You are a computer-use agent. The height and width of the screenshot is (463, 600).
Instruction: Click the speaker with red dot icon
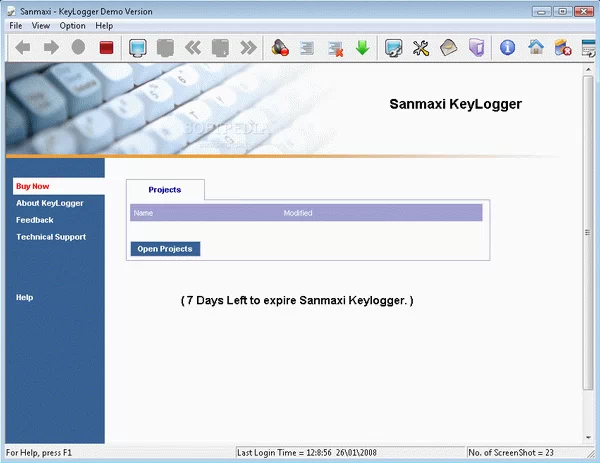tap(280, 48)
